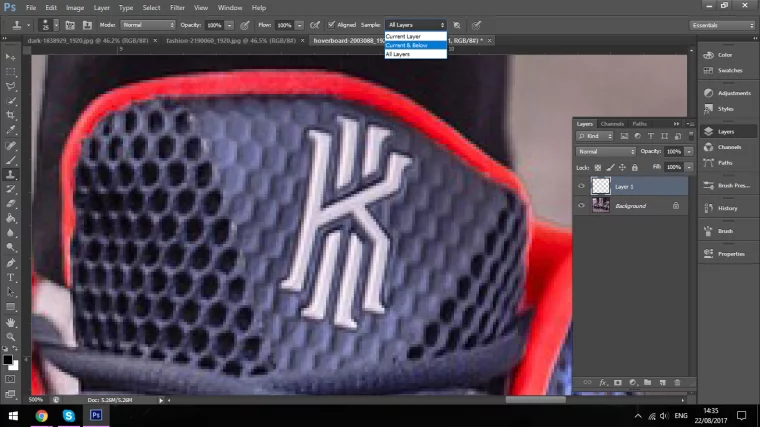
Task: Select the Pen tool
Action: (10, 263)
